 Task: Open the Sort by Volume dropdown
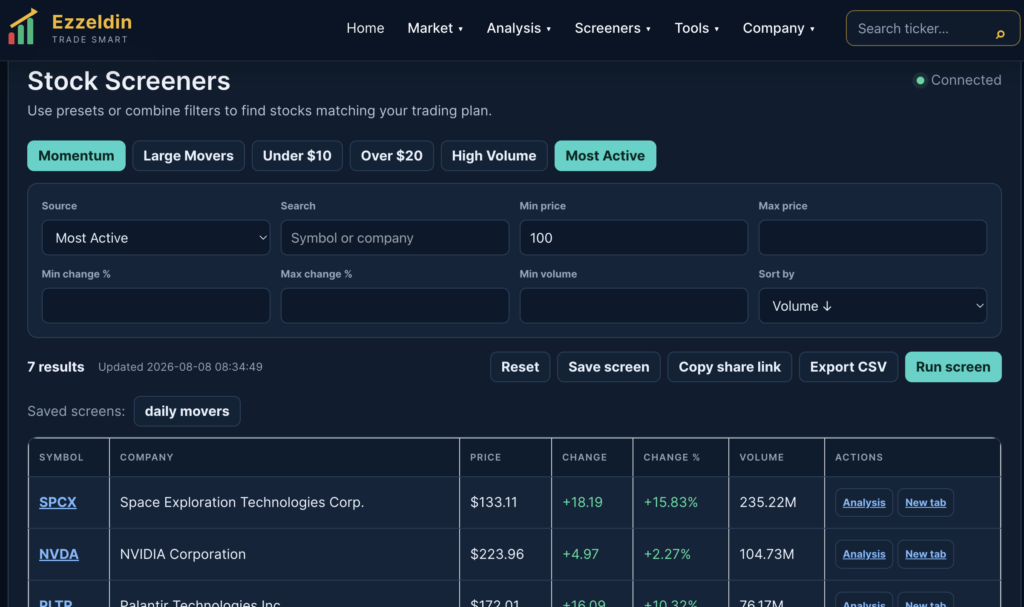point(872,306)
